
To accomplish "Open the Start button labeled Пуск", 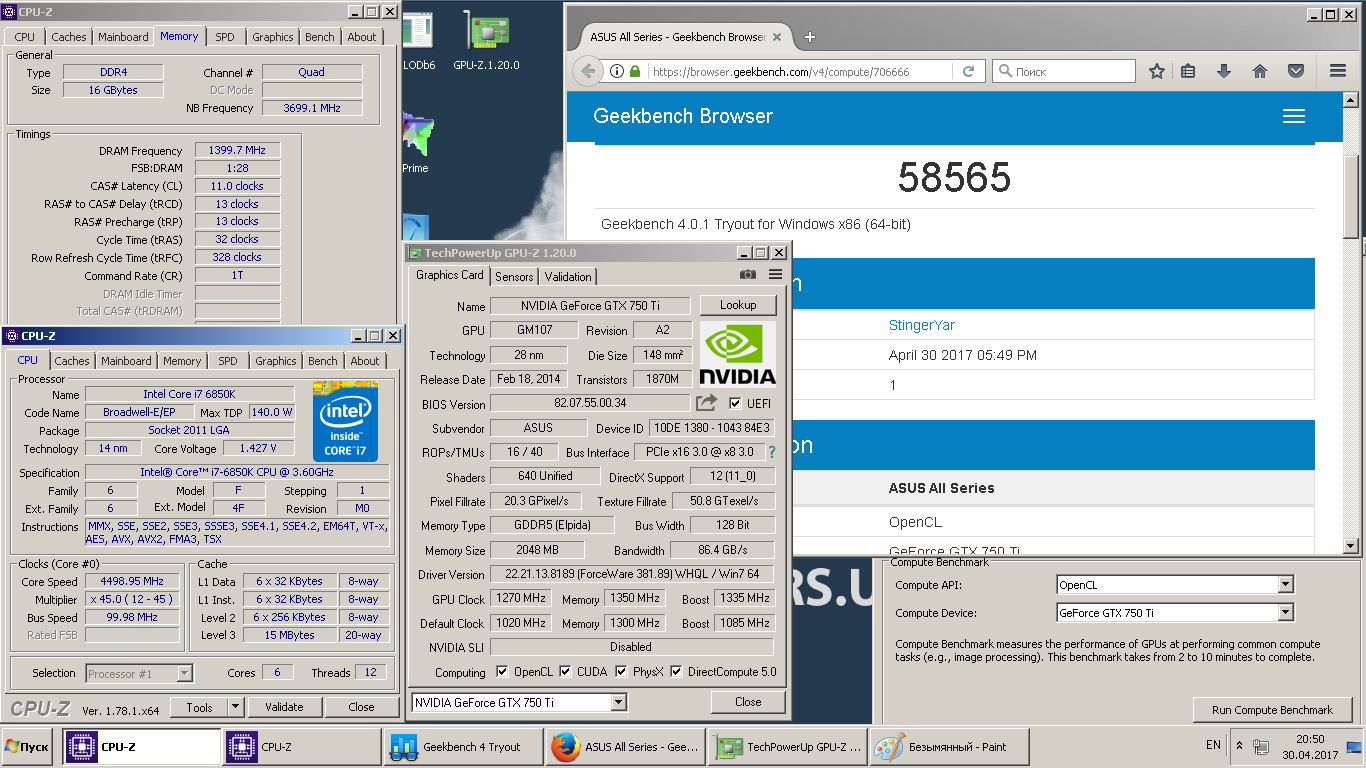I will point(28,746).
